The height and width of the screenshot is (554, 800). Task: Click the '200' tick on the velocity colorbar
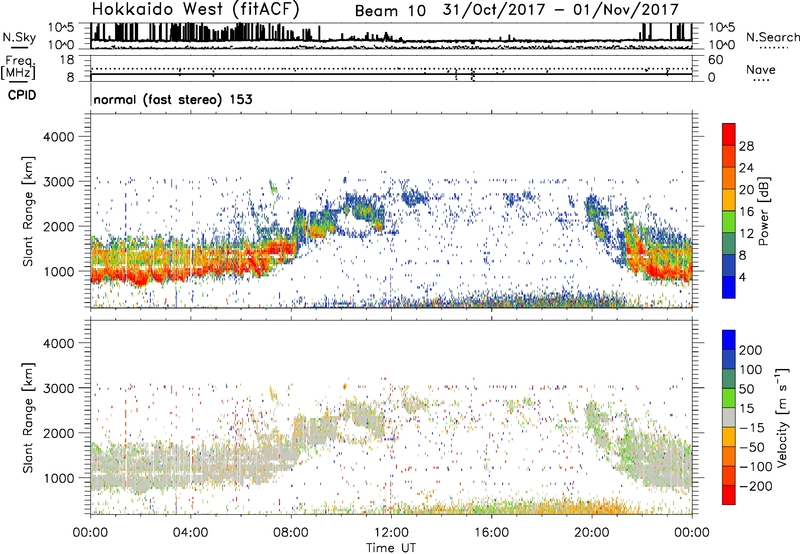tap(751, 350)
